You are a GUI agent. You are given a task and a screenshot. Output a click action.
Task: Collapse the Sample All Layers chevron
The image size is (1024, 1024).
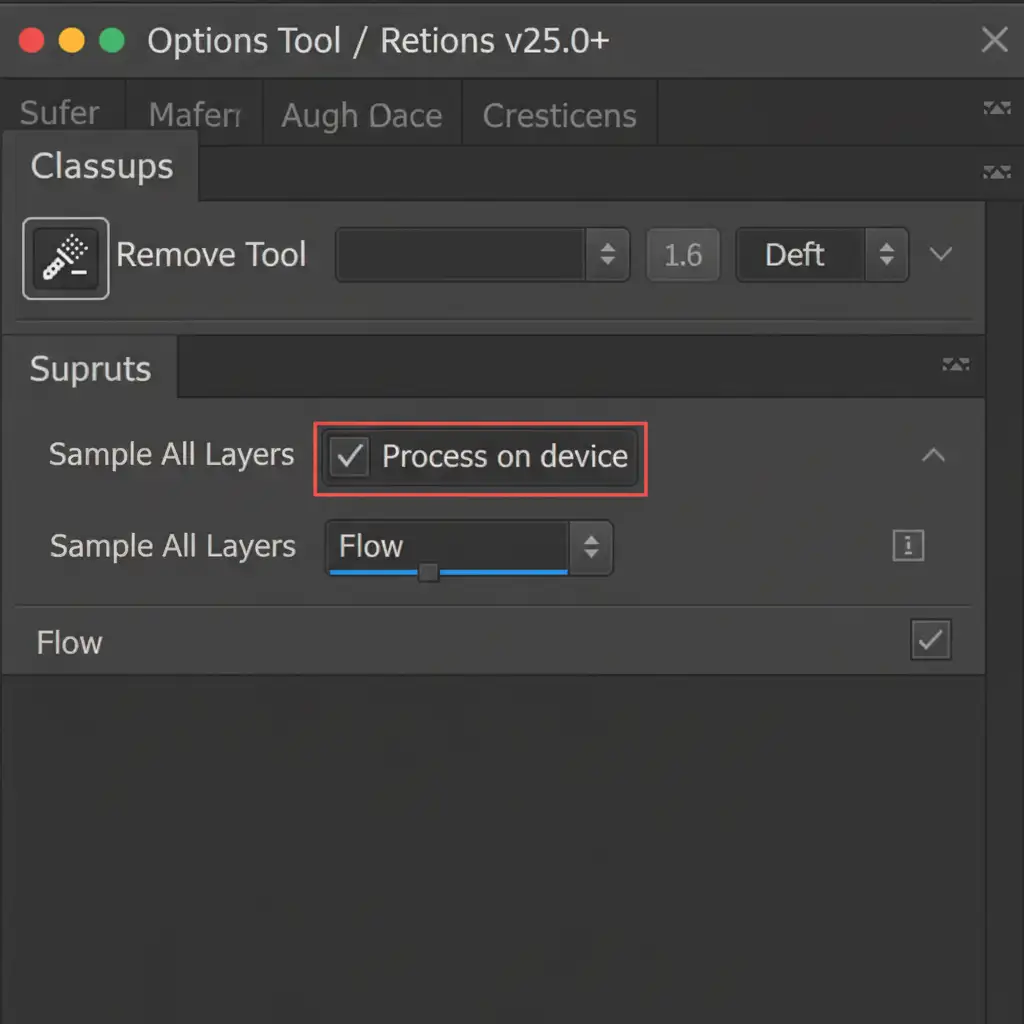(x=933, y=456)
